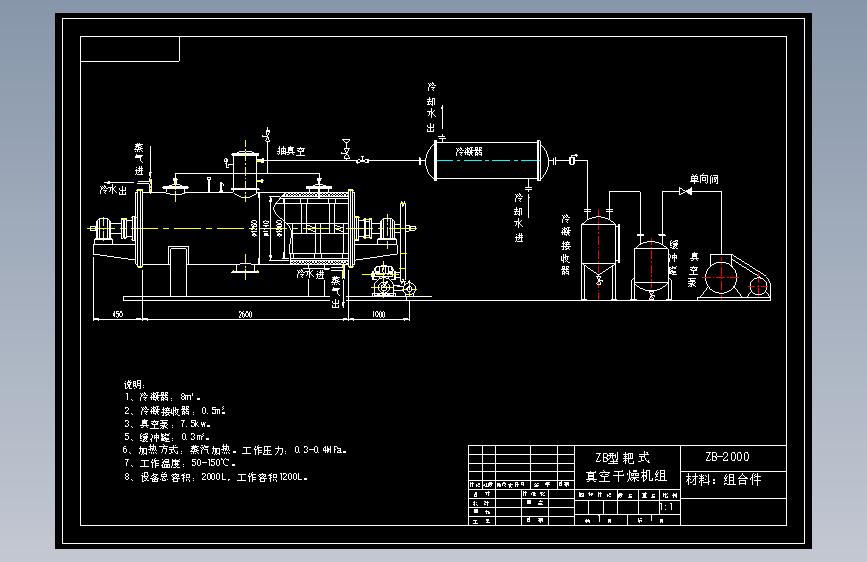Screen dimensions: 867x562
Task: Click the vertical 冷凝接收器 label
Action: (566, 244)
